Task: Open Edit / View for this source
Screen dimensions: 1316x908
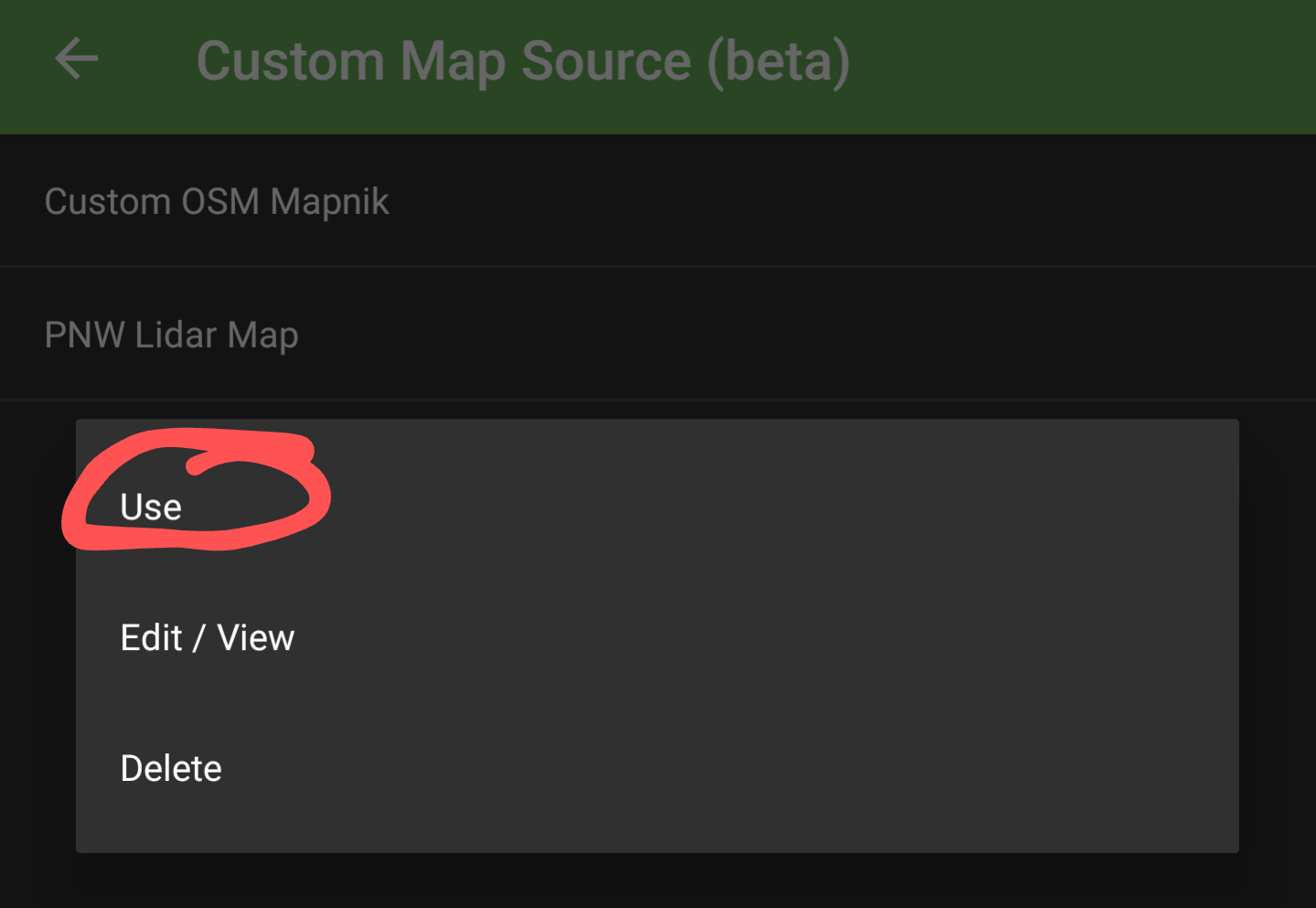Action: pos(208,638)
